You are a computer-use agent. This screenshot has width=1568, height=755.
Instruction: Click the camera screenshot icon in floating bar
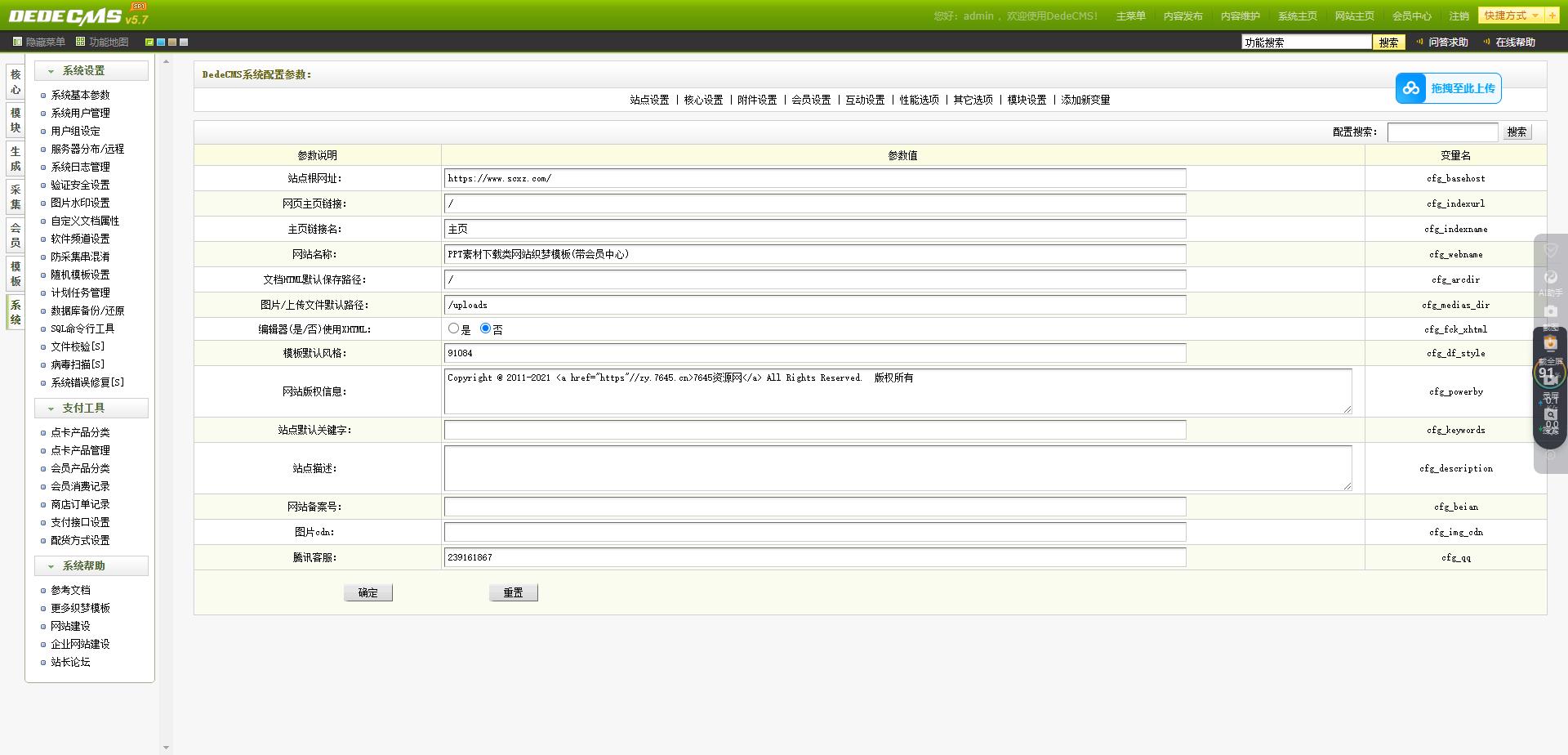1550,311
